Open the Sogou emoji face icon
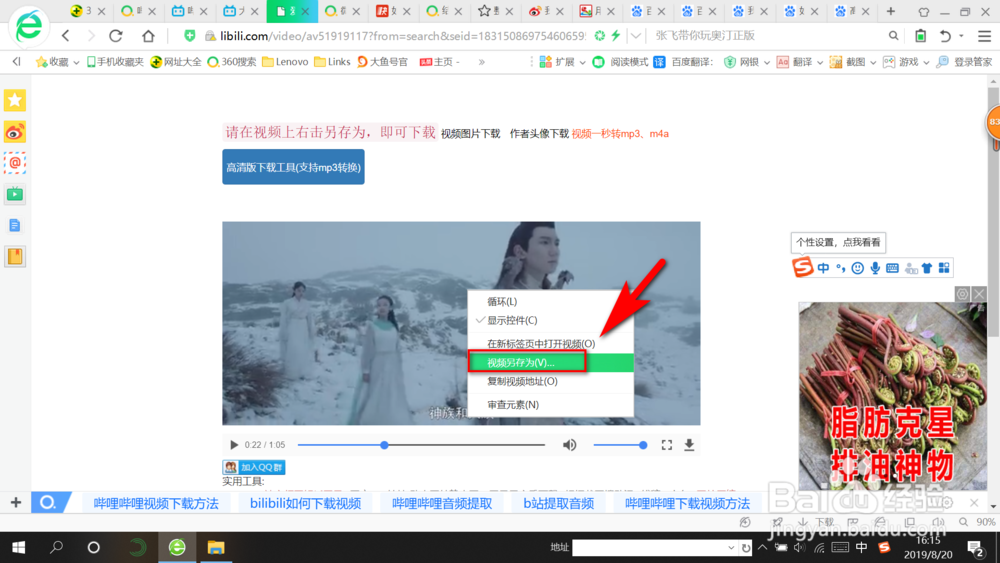1000x563 pixels. tap(858, 268)
